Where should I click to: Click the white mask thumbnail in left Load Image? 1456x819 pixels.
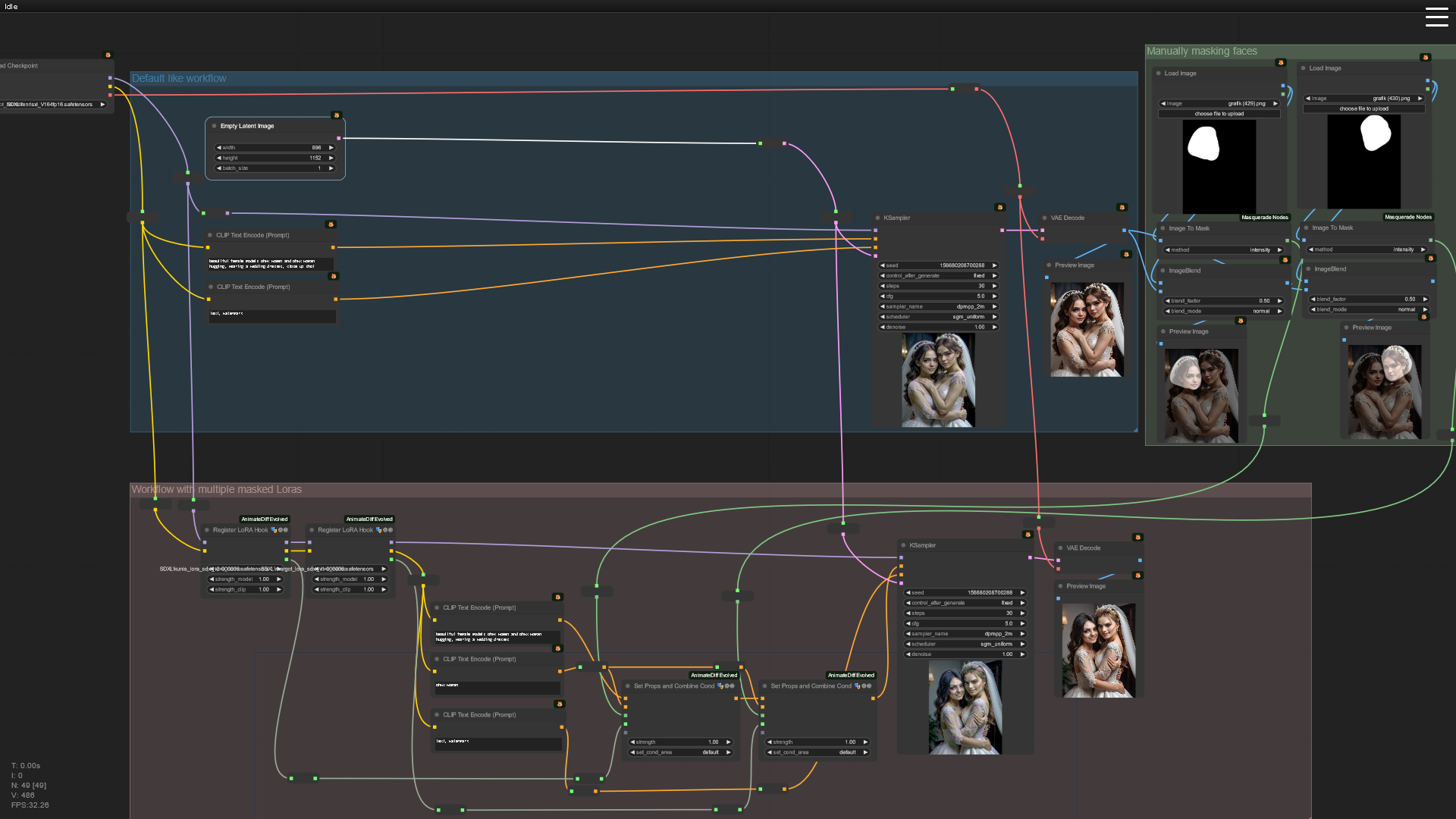pyautogui.click(x=1219, y=166)
